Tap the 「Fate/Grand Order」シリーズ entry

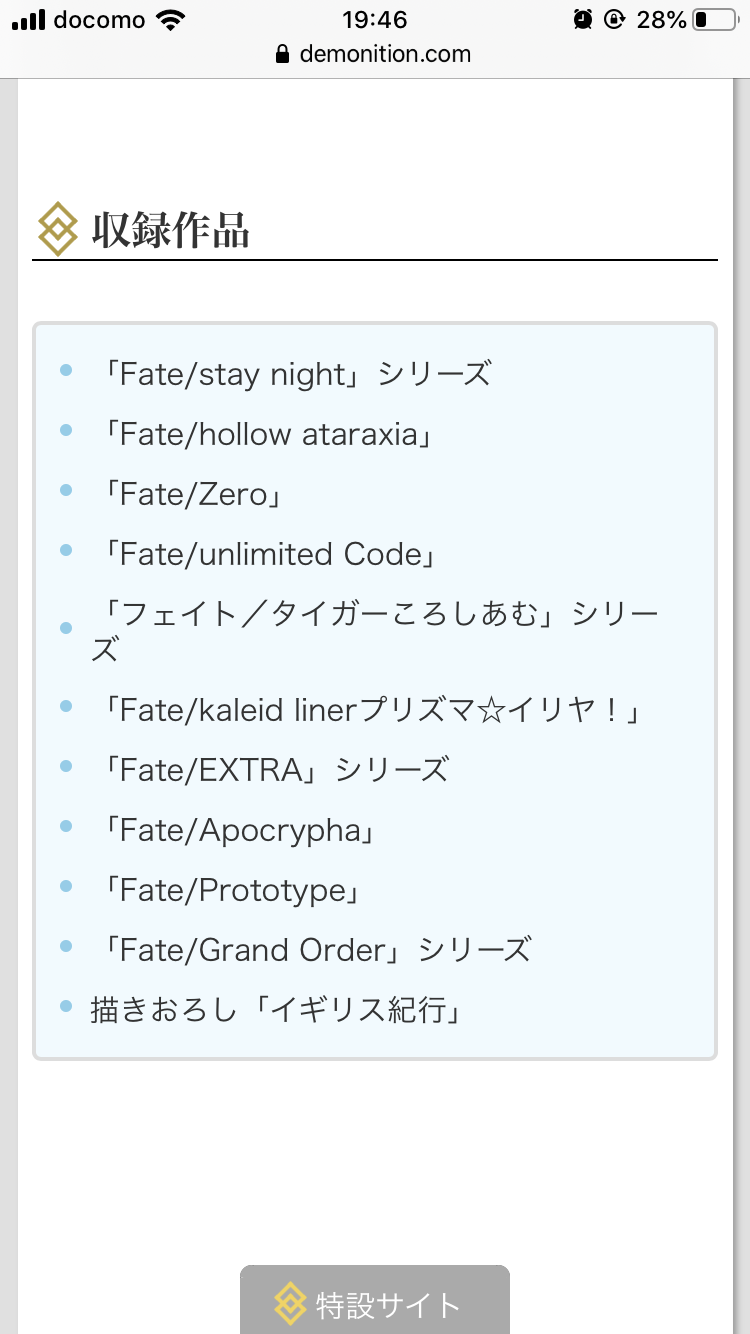coord(311,950)
